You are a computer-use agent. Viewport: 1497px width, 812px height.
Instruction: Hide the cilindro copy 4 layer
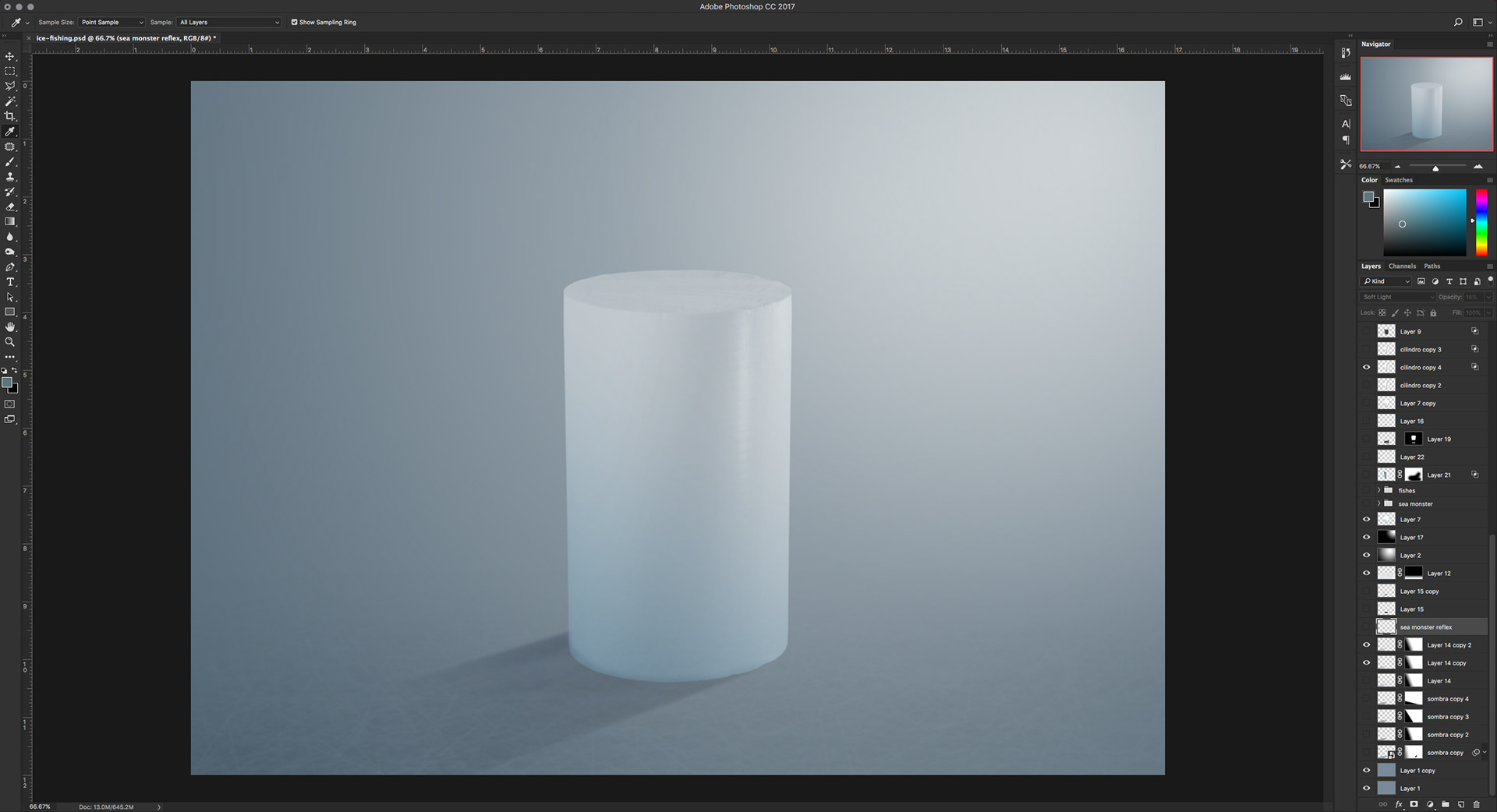1366,368
